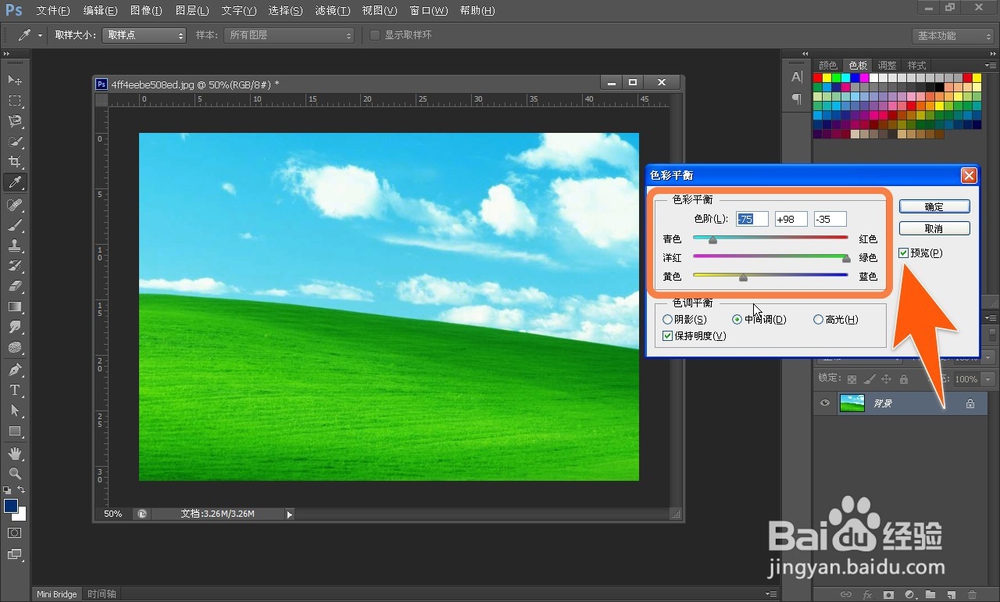Open the 样本 所有图层 dropdown

pos(289,35)
